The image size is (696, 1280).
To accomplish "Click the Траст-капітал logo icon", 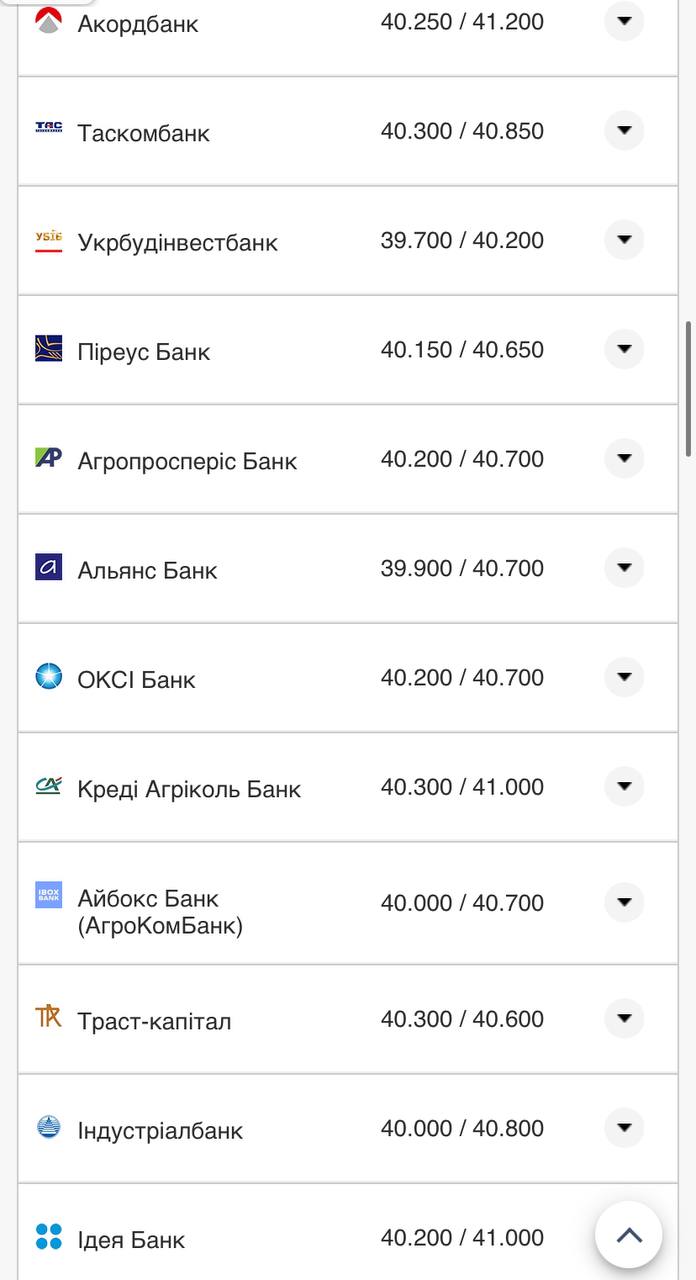I will [48, 1017].
